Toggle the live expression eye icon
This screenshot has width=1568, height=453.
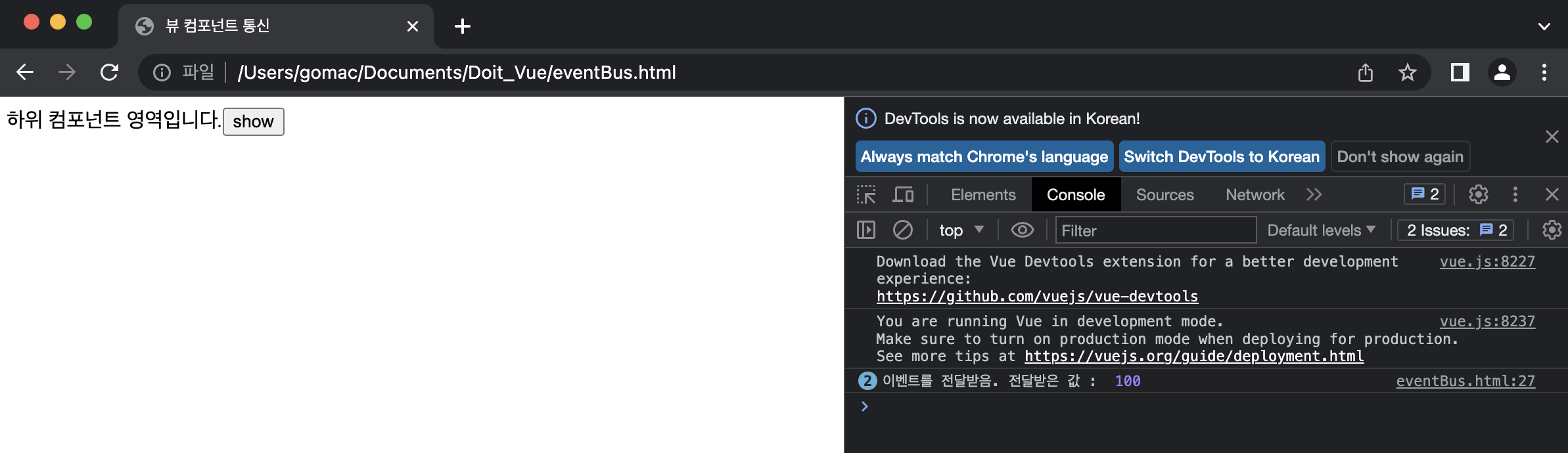click(x=1023, y=230)
